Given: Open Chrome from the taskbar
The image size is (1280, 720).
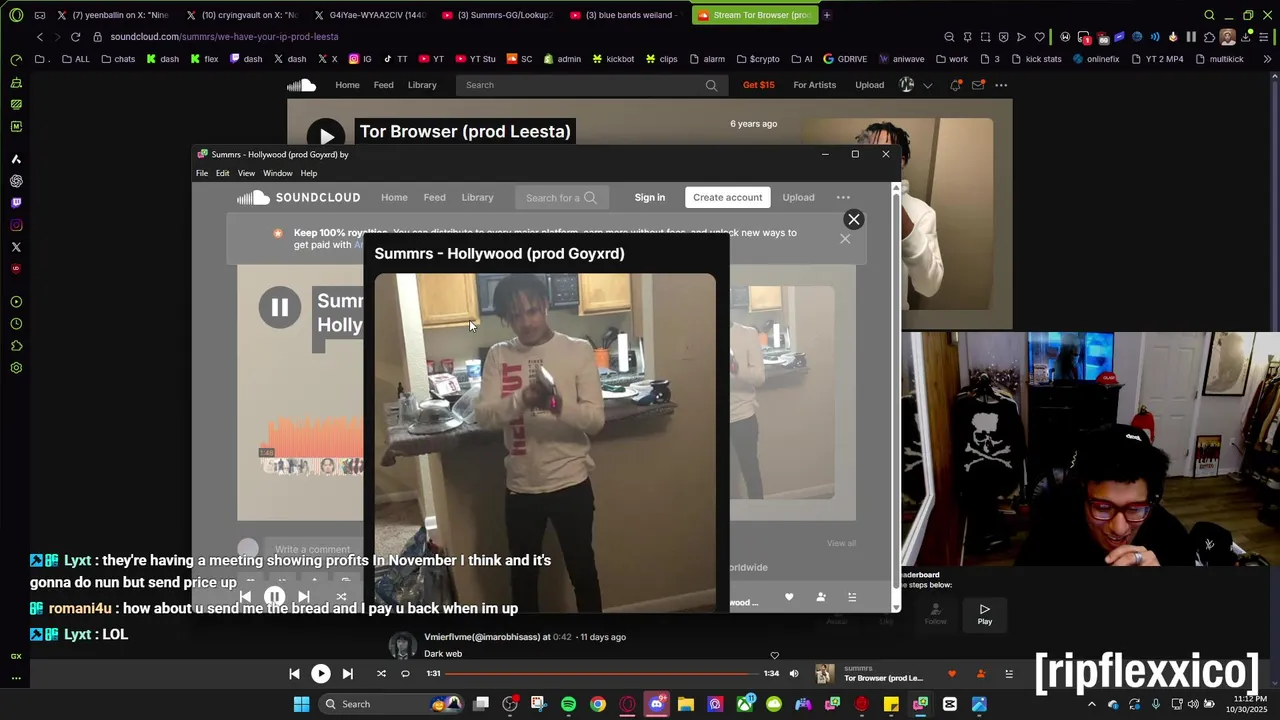Looking at the screenshot, I should (x=597, y=704).
